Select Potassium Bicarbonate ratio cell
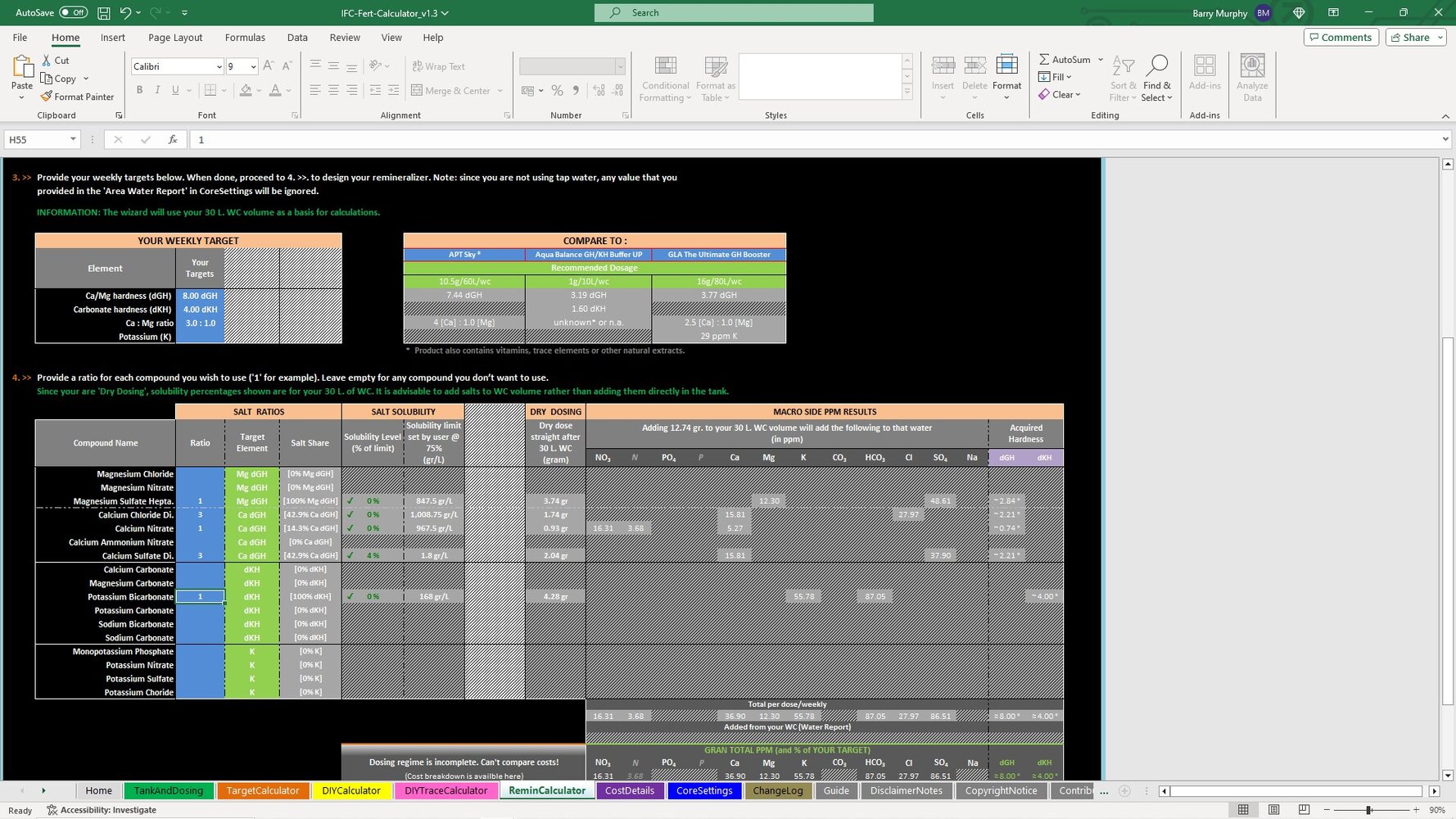This screenshot has width=1456, height=819. tap(200, 597)
